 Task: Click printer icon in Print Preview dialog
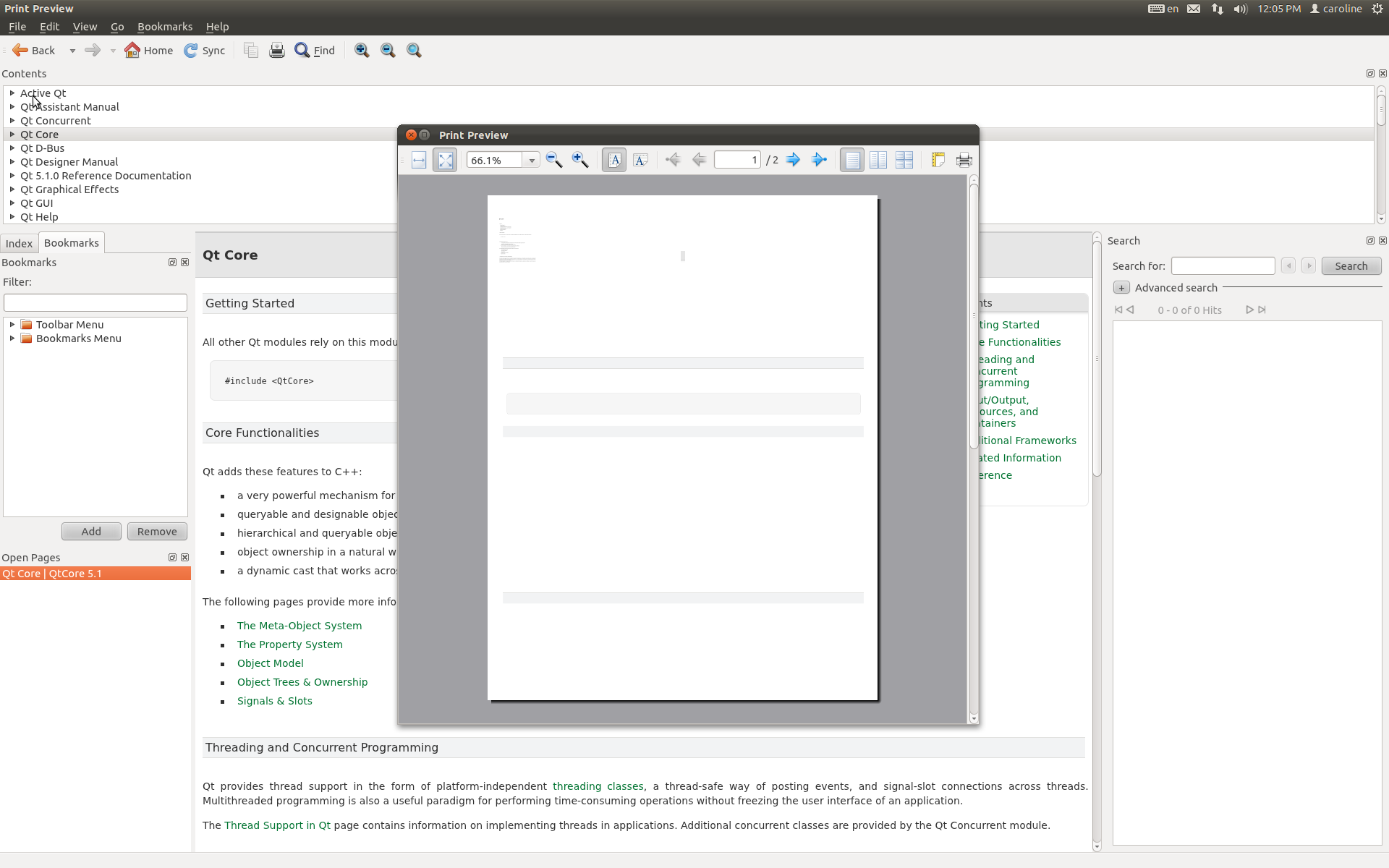click(964, 160)
